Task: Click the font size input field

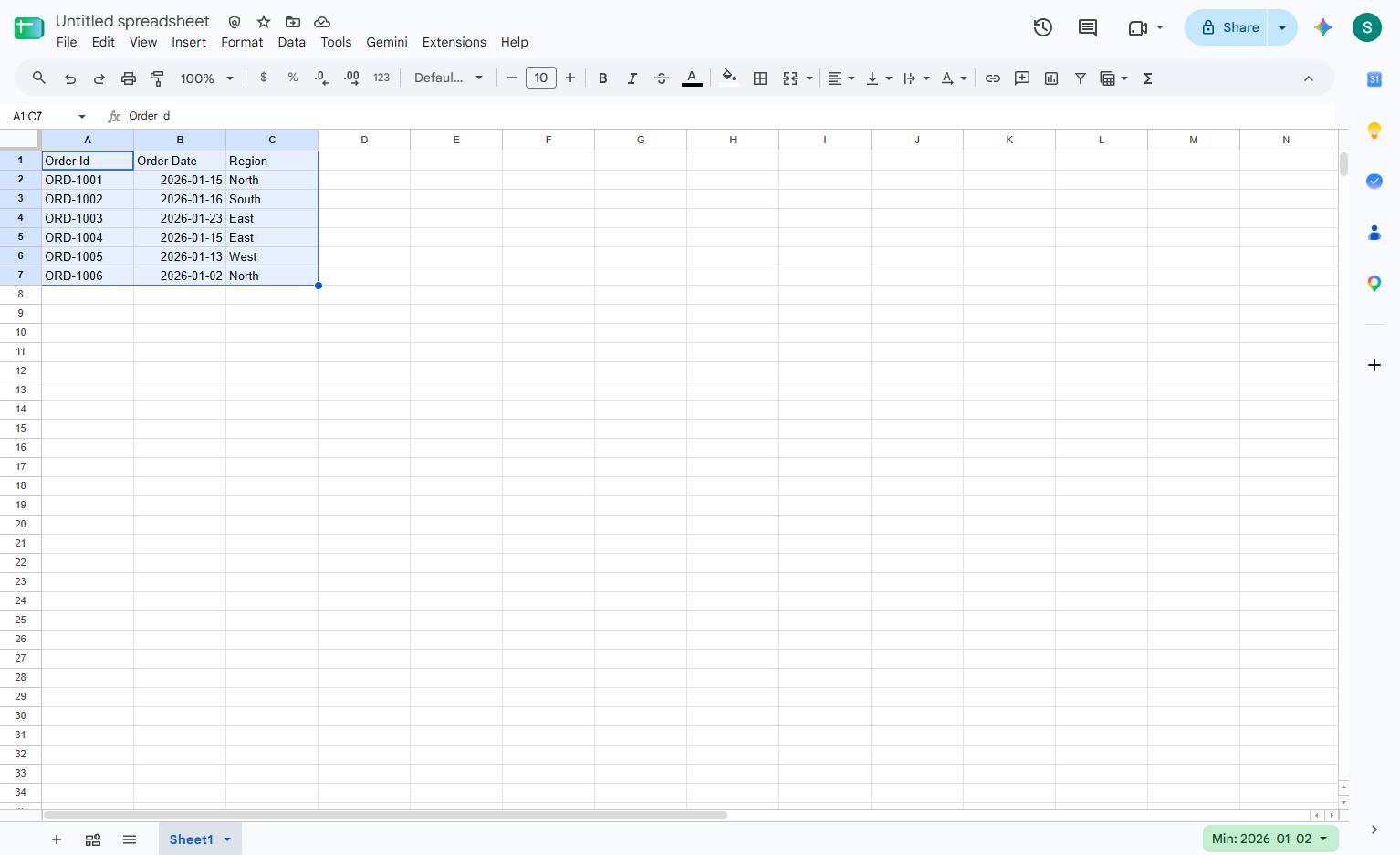Action: [x=541, y=78]
